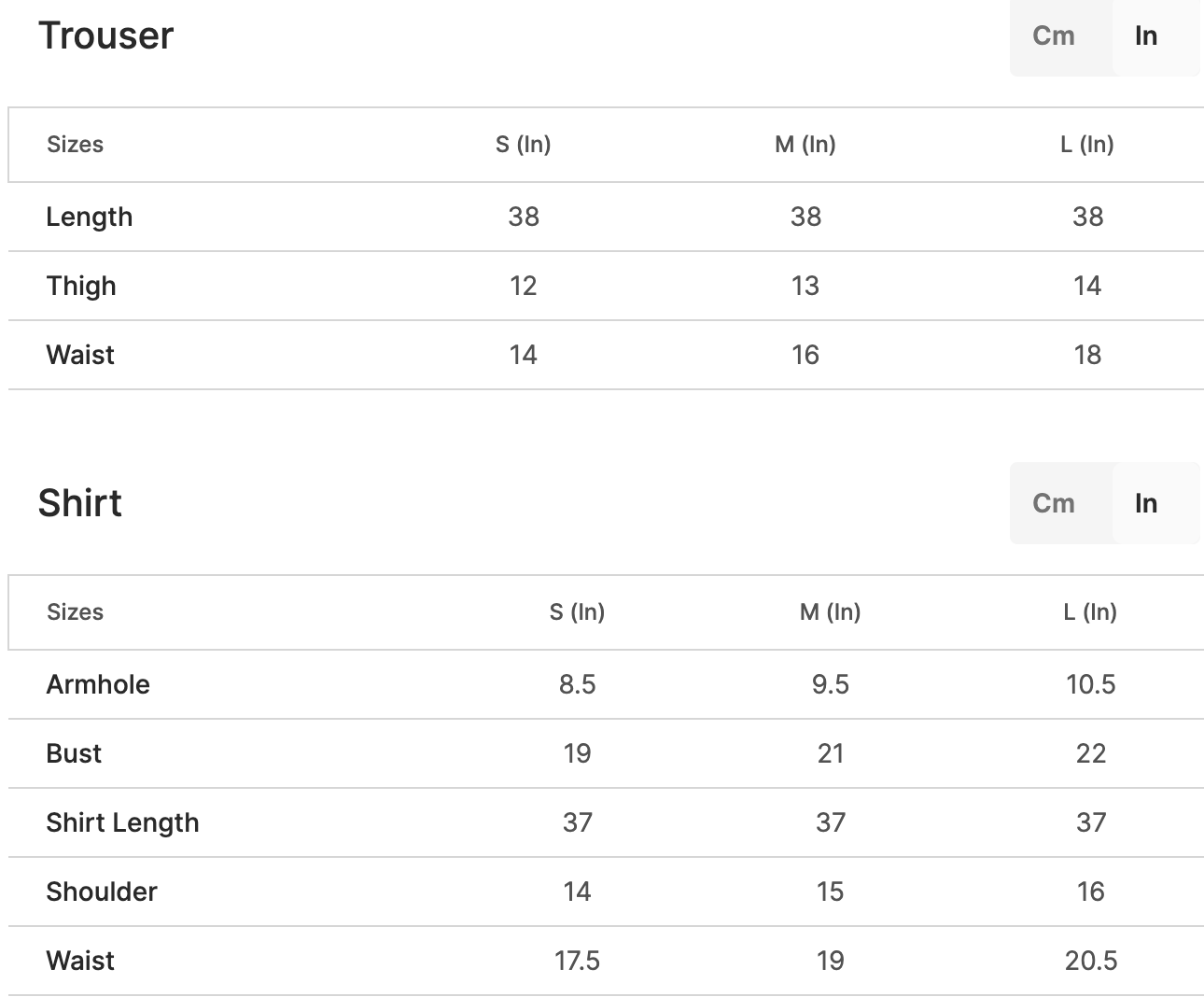The width and height of the screenshot is (1204, 997).
Task: Click the Trouser L (In) column header
Action: click(1086, 145)
